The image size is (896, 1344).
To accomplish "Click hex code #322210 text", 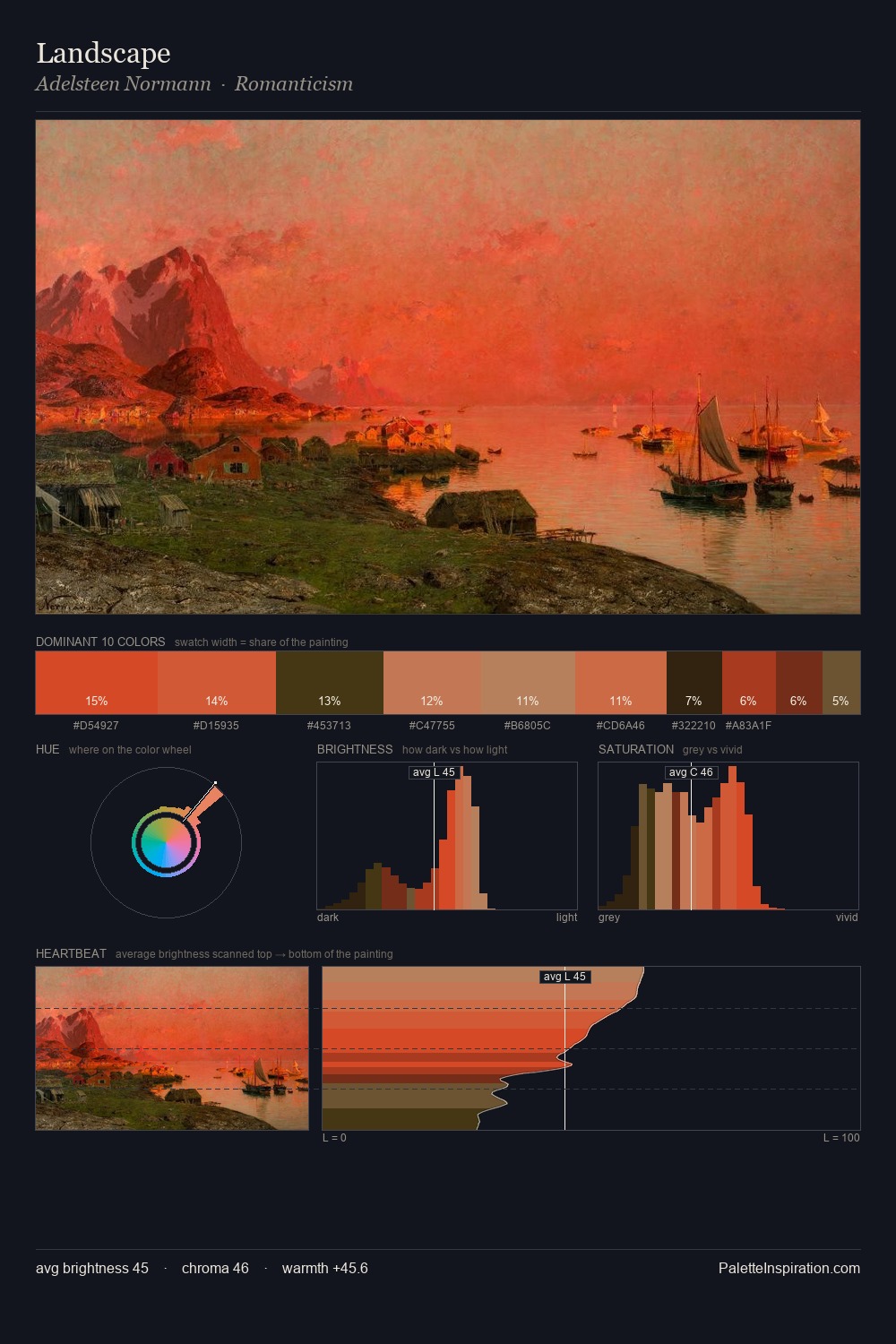I will coord(694,726).
